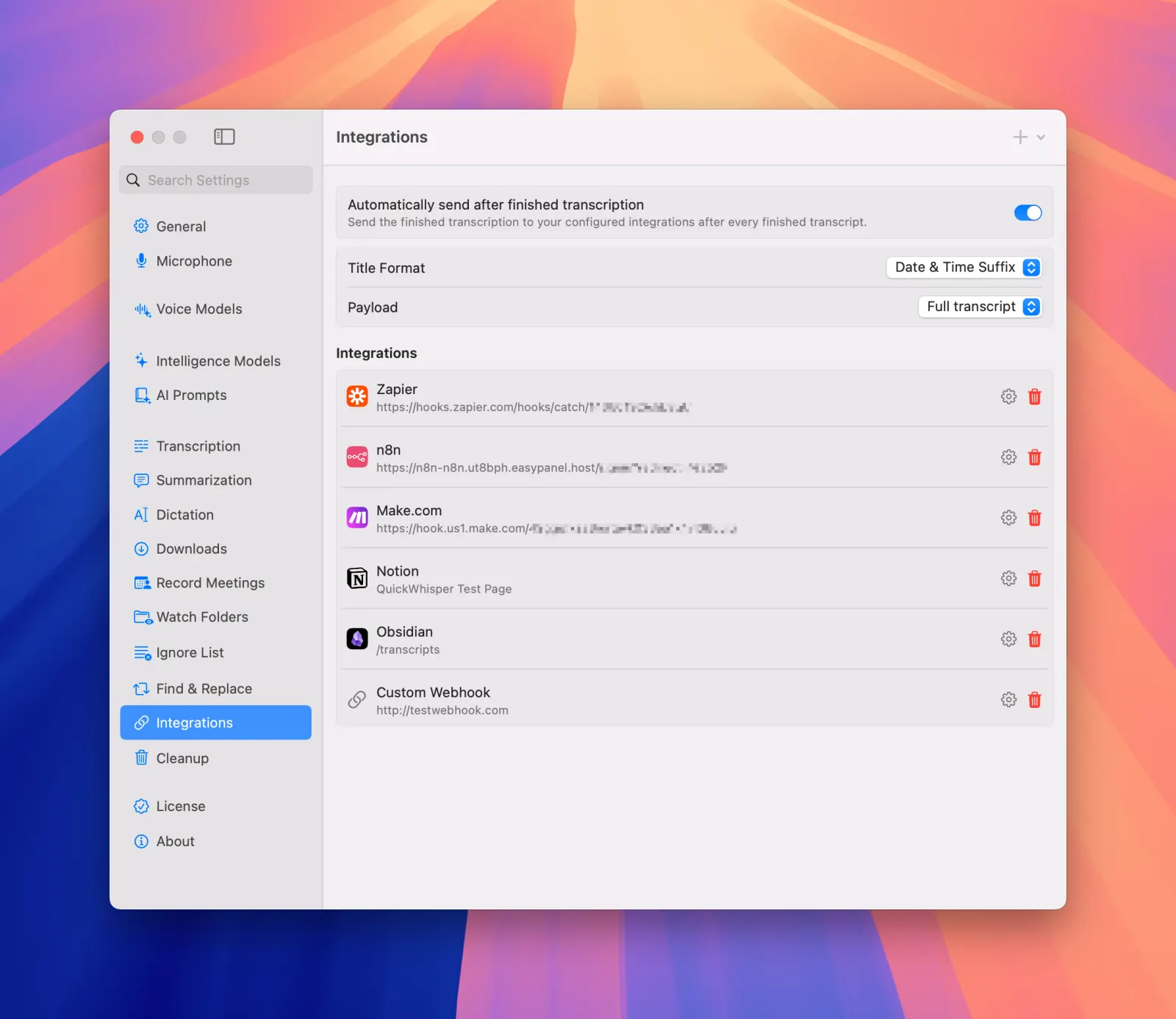Delete the Zapier integration
Screen dimensions: 1176x1019
pyautogui.click(x=1034, y=397)
